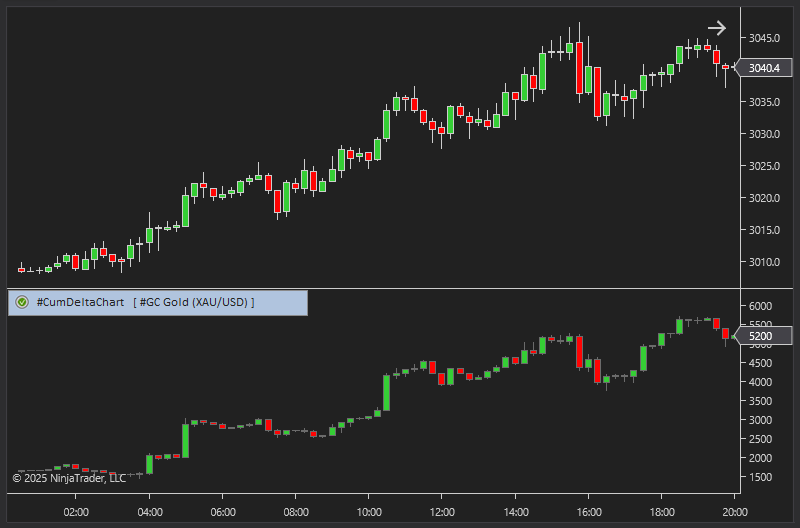800x528 pixels.
Task: Click the divider between price and delta panels
Action: click(x=400, y=289)
